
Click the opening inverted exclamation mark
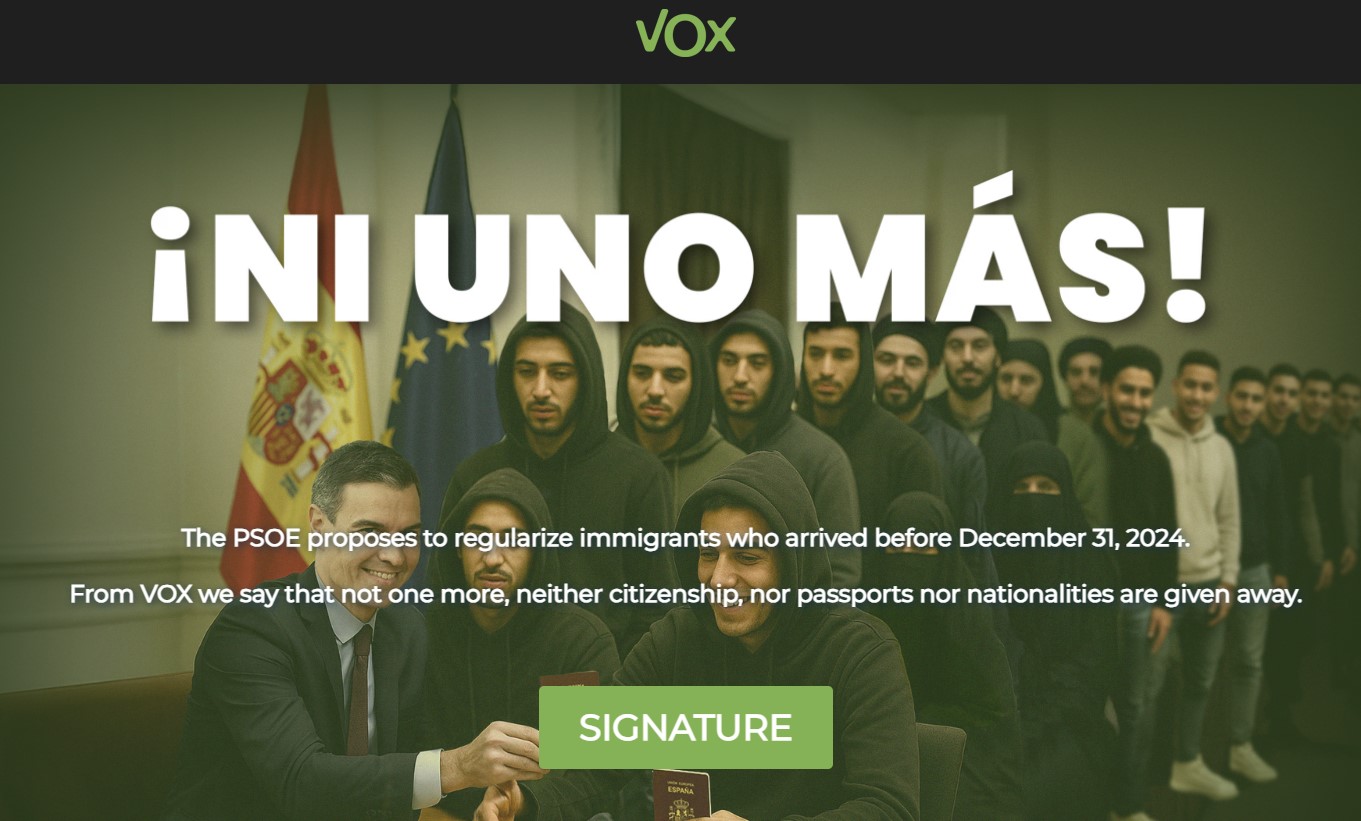tap(171, 264)
